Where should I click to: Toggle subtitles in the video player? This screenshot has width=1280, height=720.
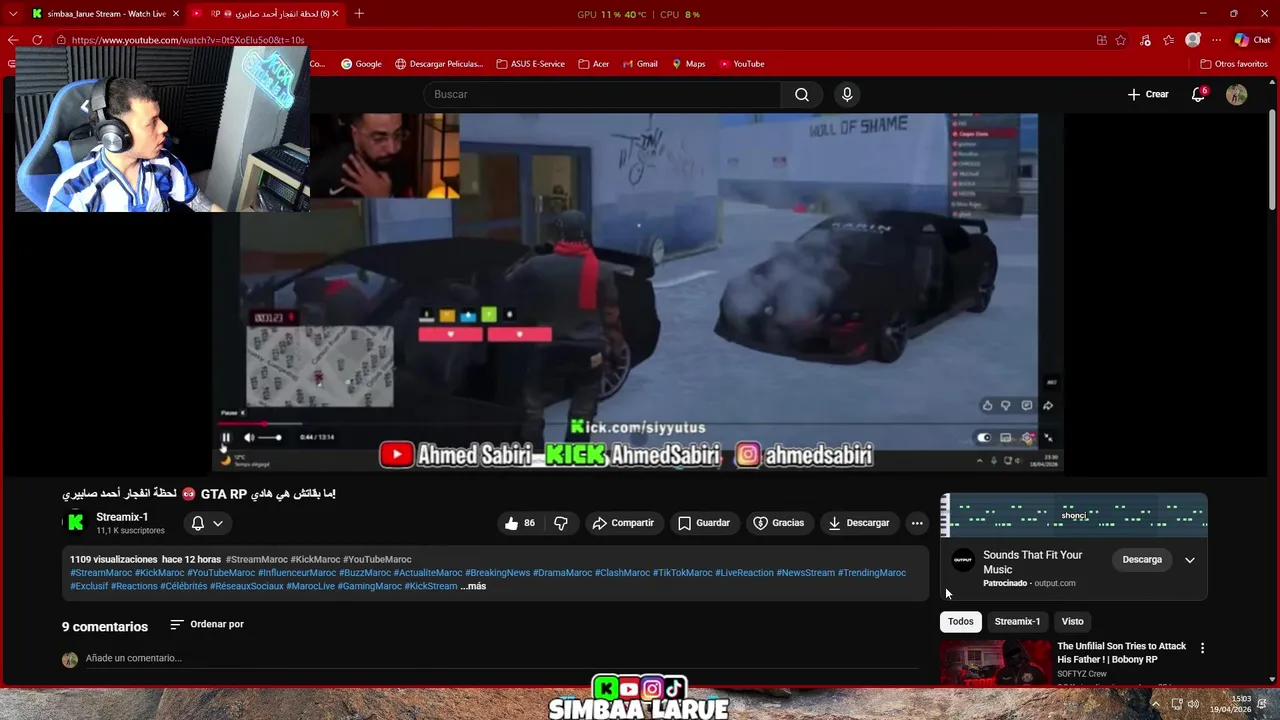coord(1006,437)
